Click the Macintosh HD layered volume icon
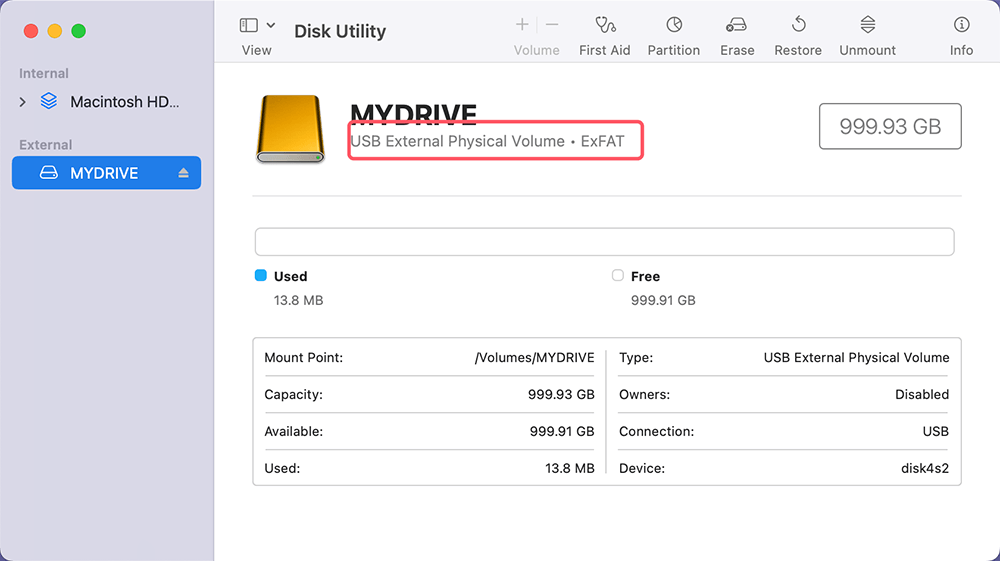Image resolution: width=1000 pixels, height=561 pixels. click(x=48, y=101)
